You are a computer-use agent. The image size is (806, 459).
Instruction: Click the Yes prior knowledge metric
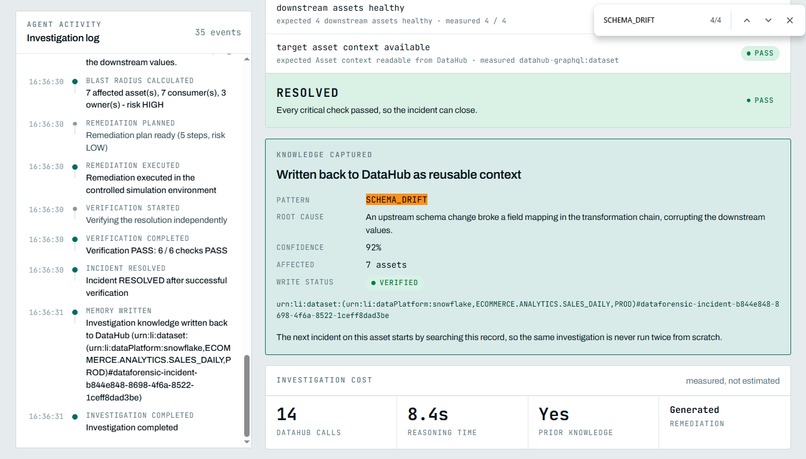click(x=593, y=423)
